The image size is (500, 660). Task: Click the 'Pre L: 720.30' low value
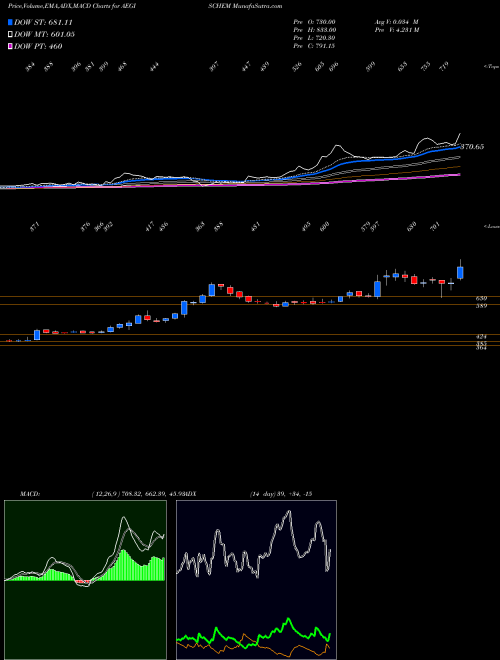tap(314, 38)
